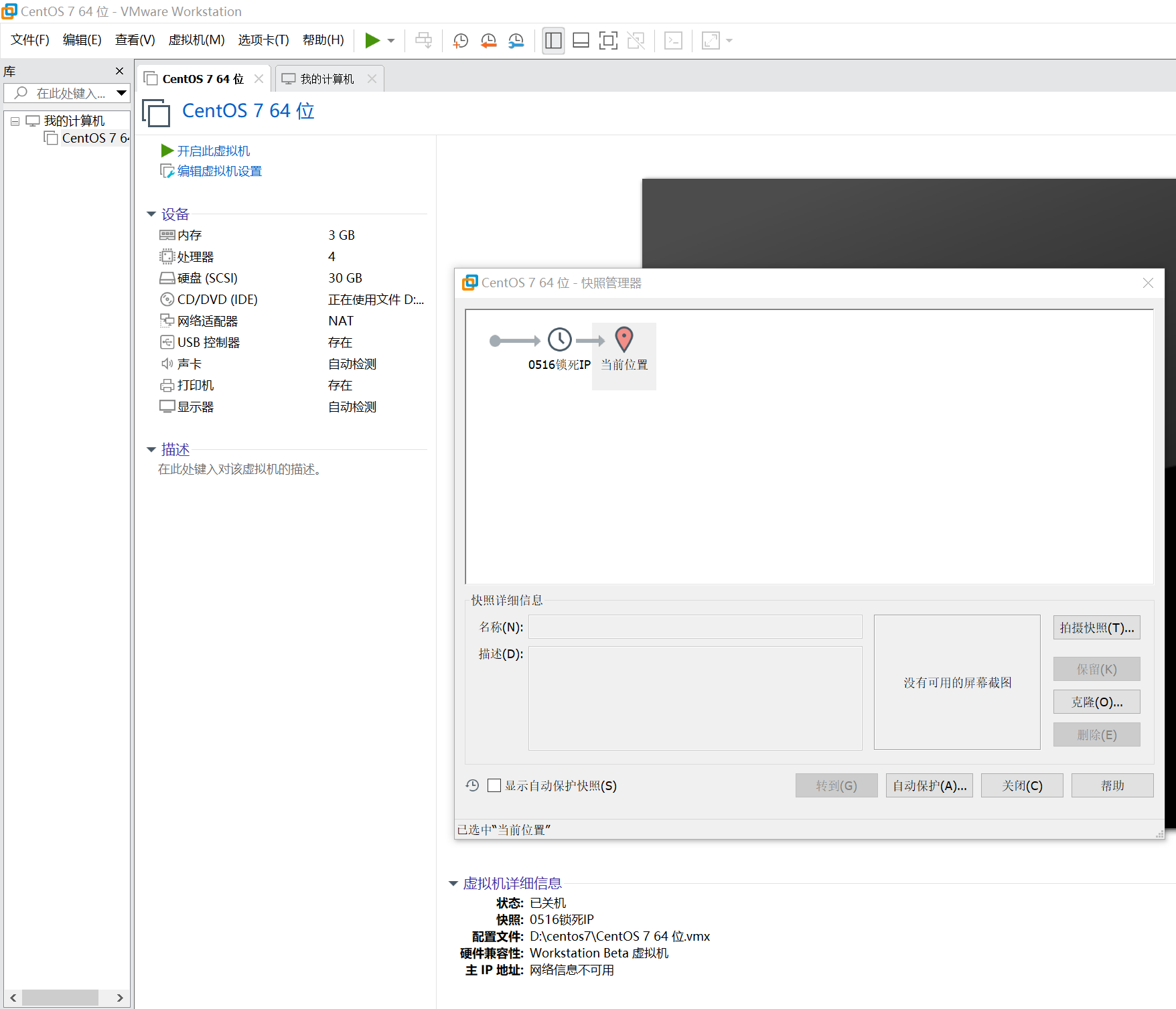The height and width of the screenshot is (1009, 1176).
Task: Click 开启此虚拟机 link
Action: (x=213, y=151)
